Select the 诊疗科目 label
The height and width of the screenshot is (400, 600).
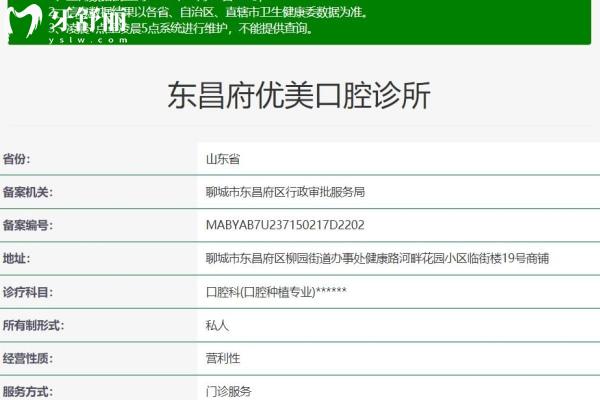click(x=28, y=292)
